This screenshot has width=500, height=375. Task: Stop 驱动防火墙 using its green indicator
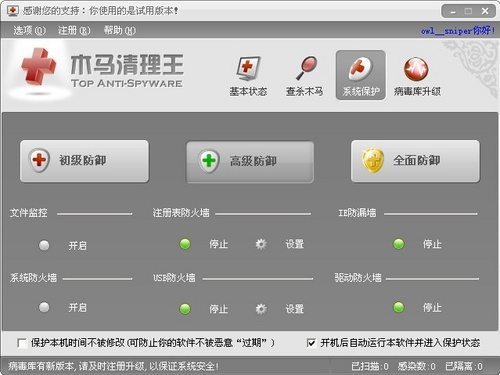tap(399, 307)
